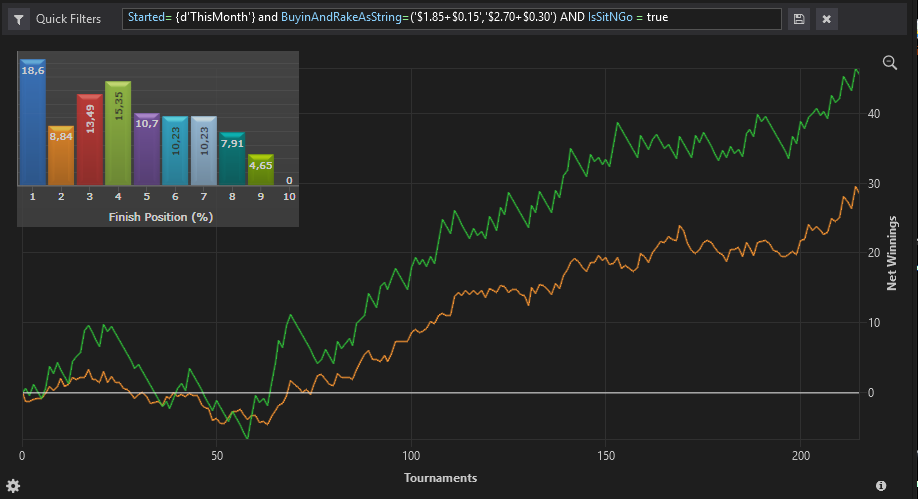Click the IsSitNGo keyword in filter
918x499 pixels.
[610, 17]
